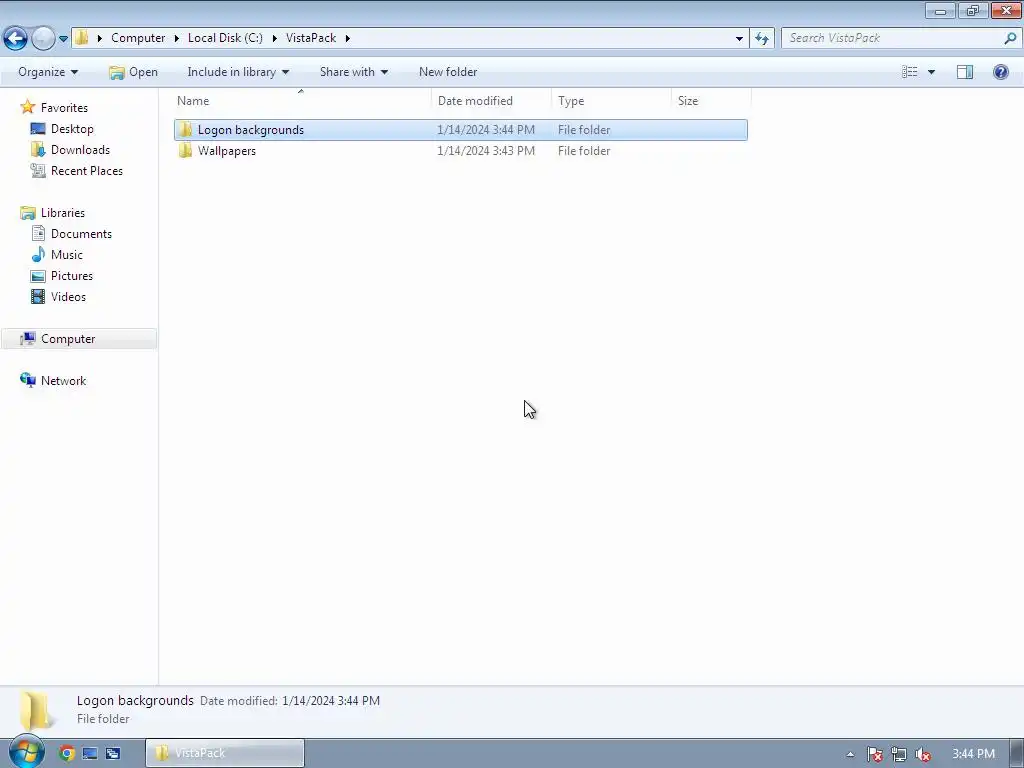Click the search magnifier icon
The height and width of the screenshot is (768, 1024).
[x=1010, y=38]
